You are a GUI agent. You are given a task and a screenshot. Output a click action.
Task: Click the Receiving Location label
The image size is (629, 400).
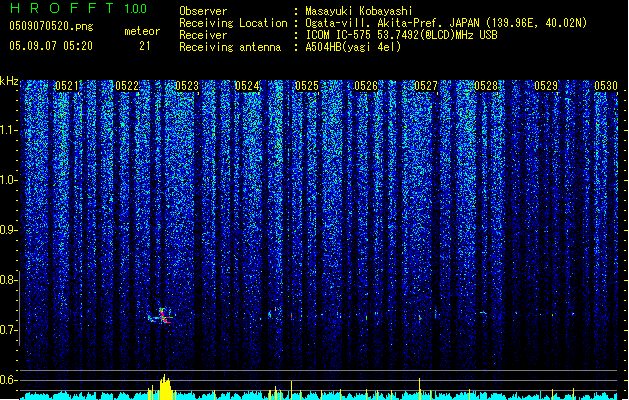click(x=233, y=23)
